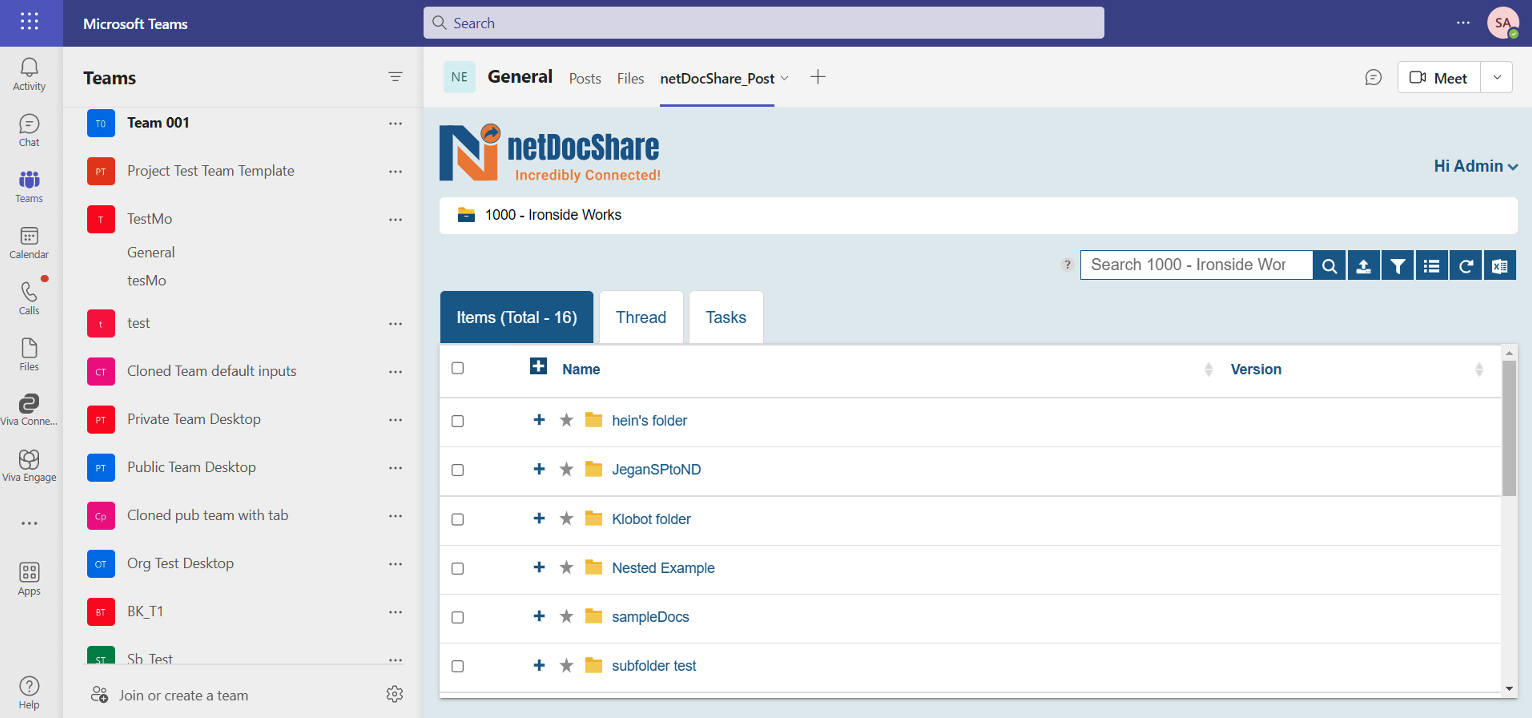Open the filter funnel in netDocShare toolbar

click(1398, 265)
